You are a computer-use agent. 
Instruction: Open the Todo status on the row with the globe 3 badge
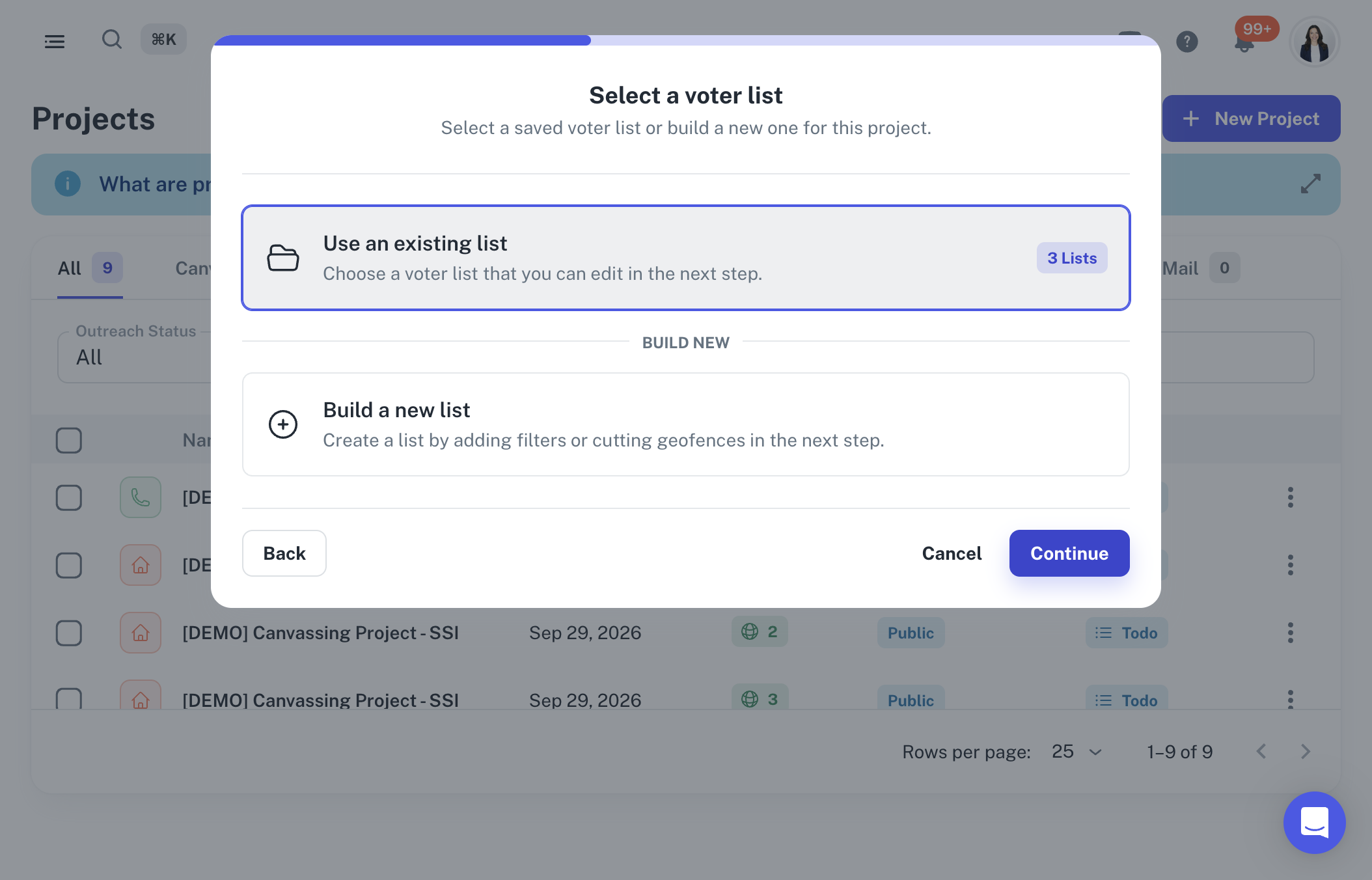point(1127,698)
